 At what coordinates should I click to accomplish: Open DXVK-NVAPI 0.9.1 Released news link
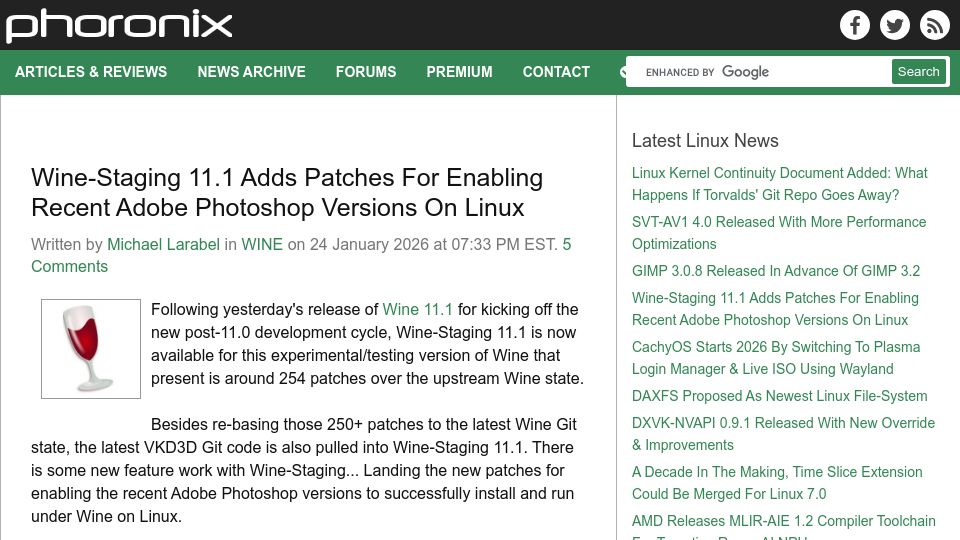coord(783,433)
